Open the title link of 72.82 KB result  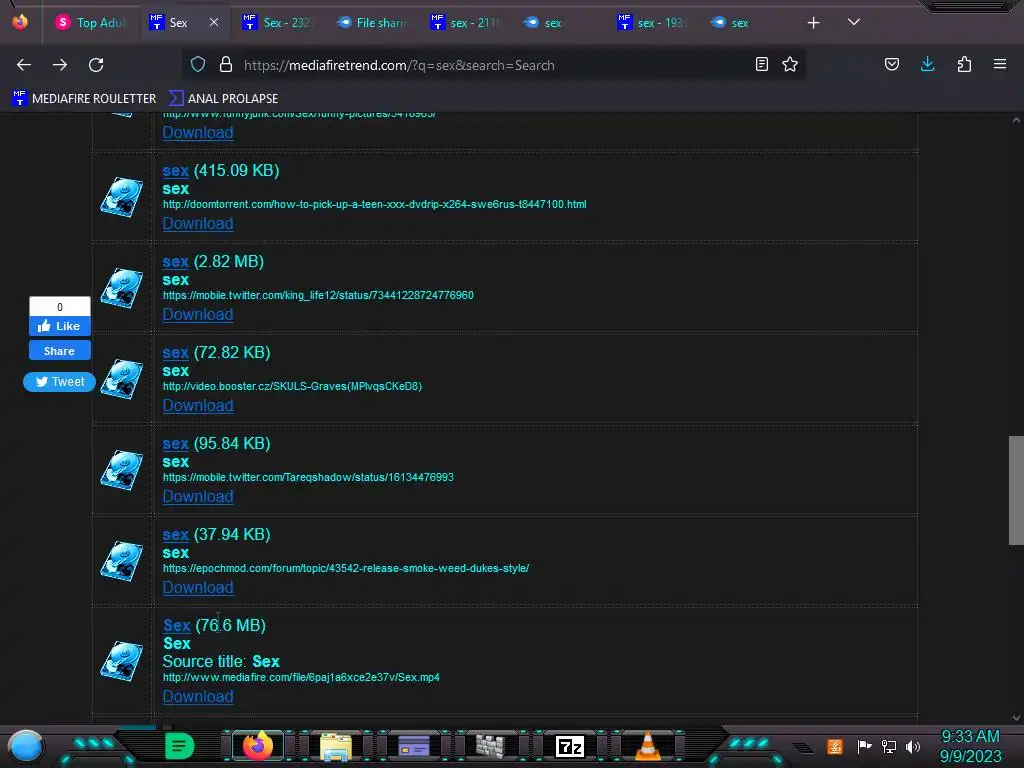(x=176, y=353)
